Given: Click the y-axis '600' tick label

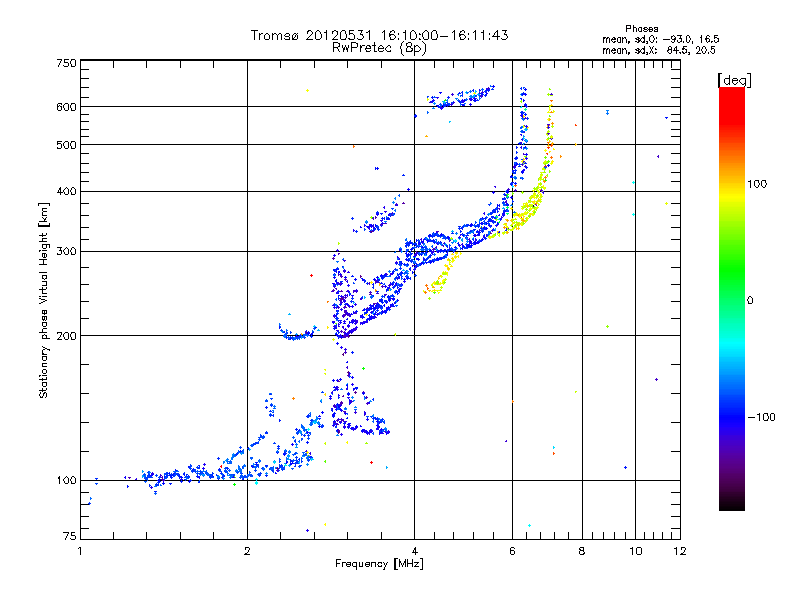Looking at the screenshot, I should (x=66, y=107).
